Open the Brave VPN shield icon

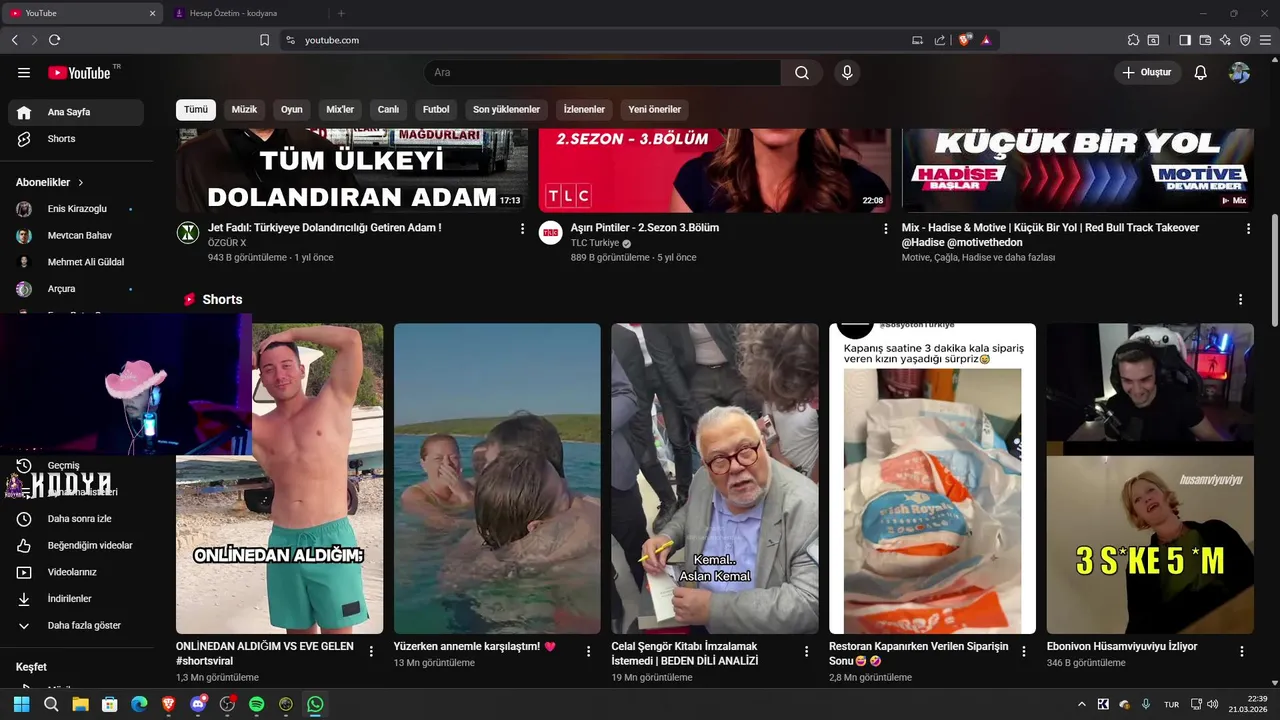point(1245,40)
